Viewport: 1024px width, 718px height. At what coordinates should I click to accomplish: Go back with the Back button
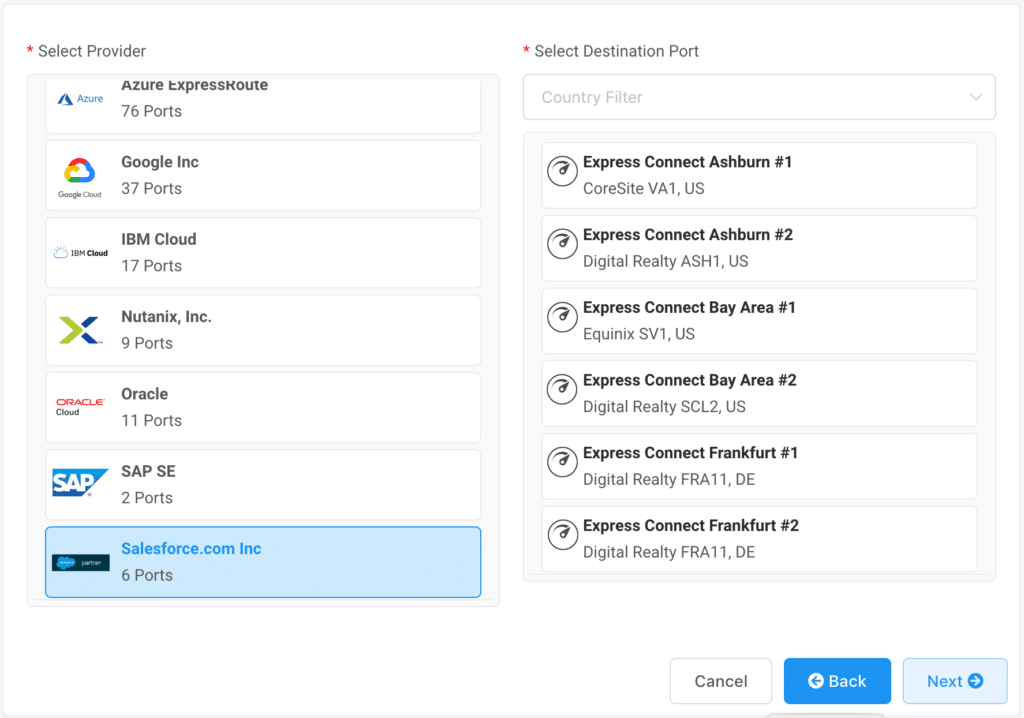(837, 681)
